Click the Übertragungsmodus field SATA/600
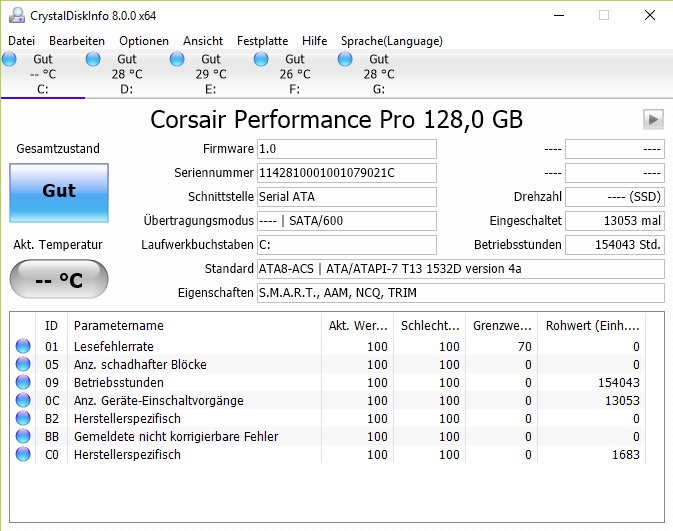This screenshot has height=531, width=673. pos(347,221)
